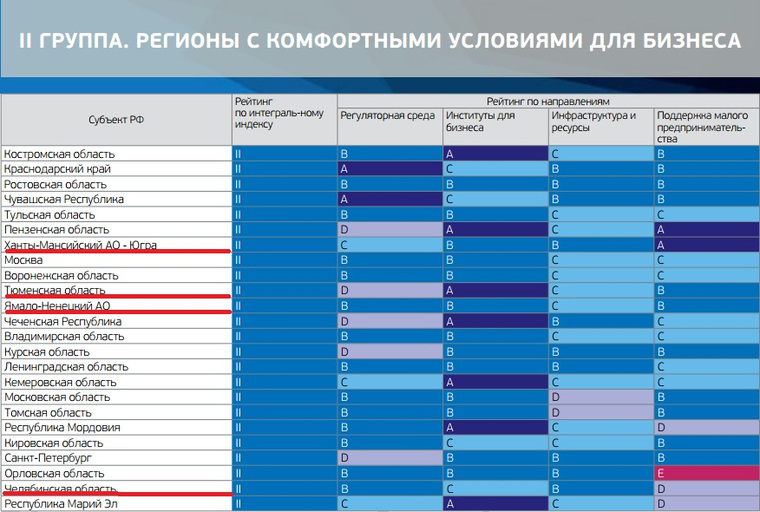The height and width of the screenshot is (512, 760).
Task: Click Курская область's D in Регуляторная среда
Action: (390, 352)
